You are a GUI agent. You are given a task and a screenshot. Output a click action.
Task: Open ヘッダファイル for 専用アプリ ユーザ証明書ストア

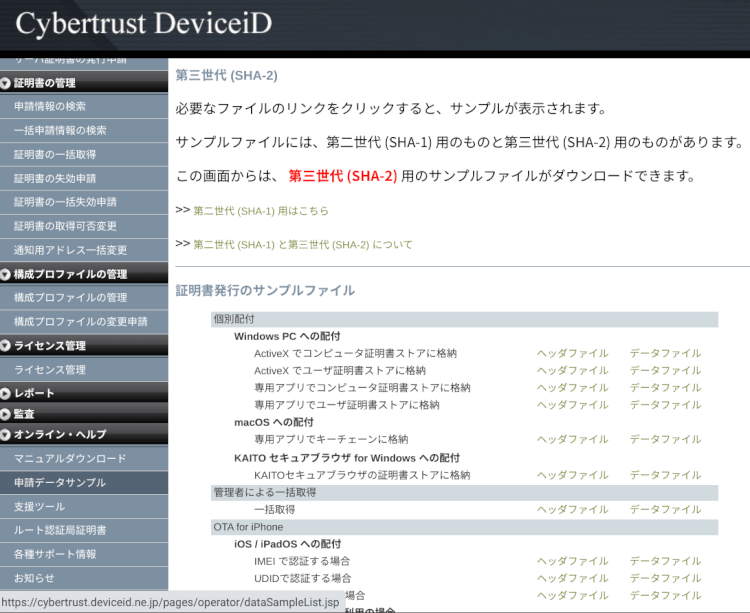click(573, 405)
